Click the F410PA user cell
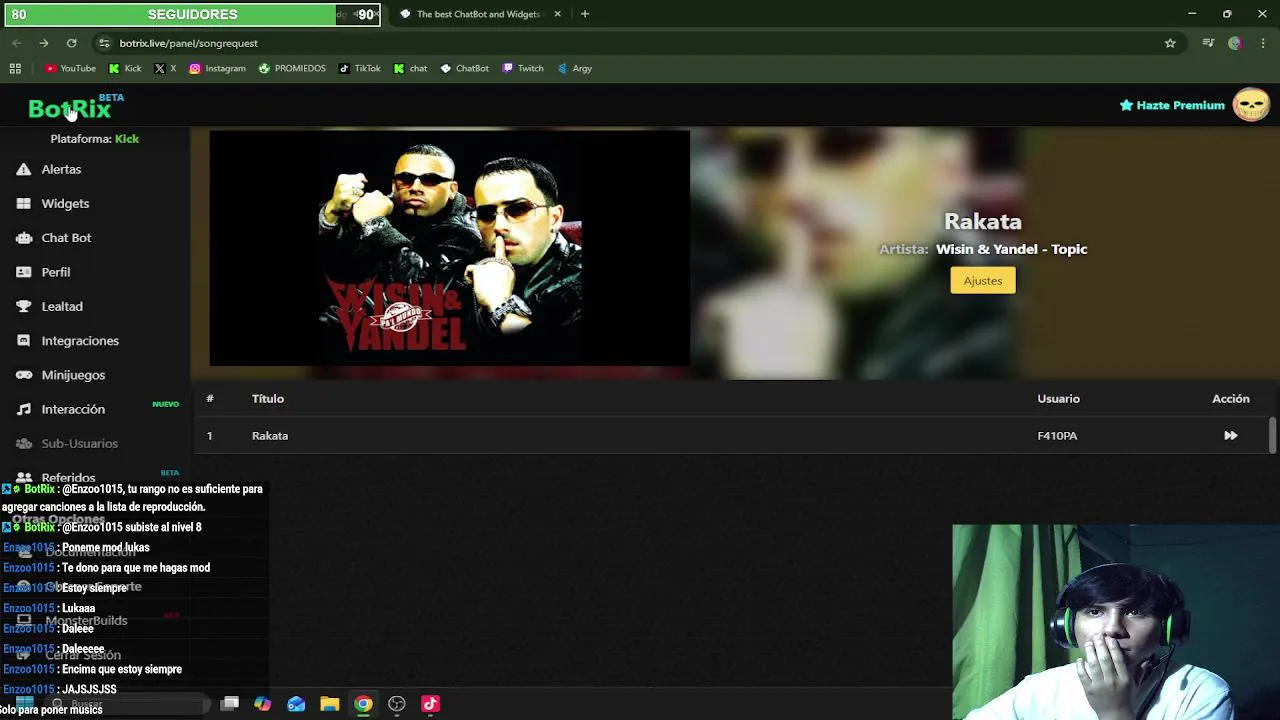Viewport: 1280px width, 720px height. pyautogui.click(x=1057, y=436)
